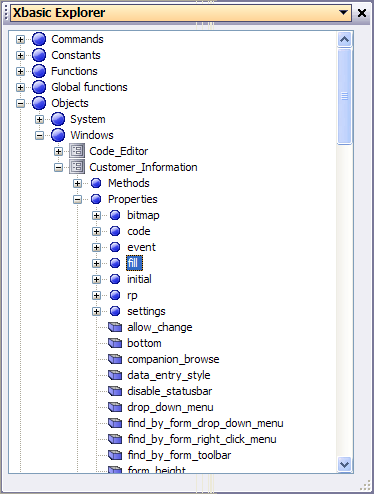Click the disable_statusbar property icon
Viewport: 374px width, 494px height.
tap(115, 391)
